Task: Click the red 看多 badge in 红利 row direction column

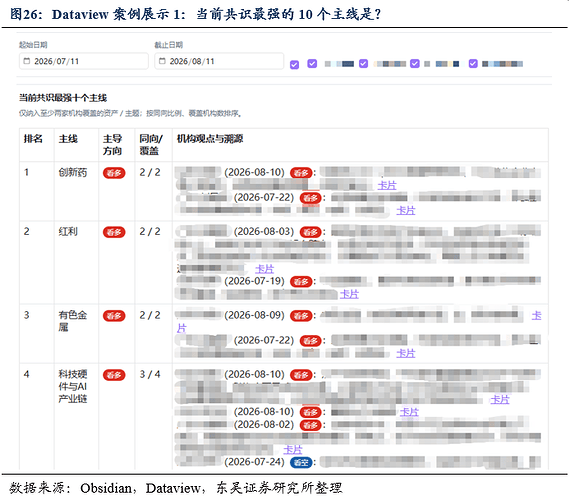Action: pos(114,232)
